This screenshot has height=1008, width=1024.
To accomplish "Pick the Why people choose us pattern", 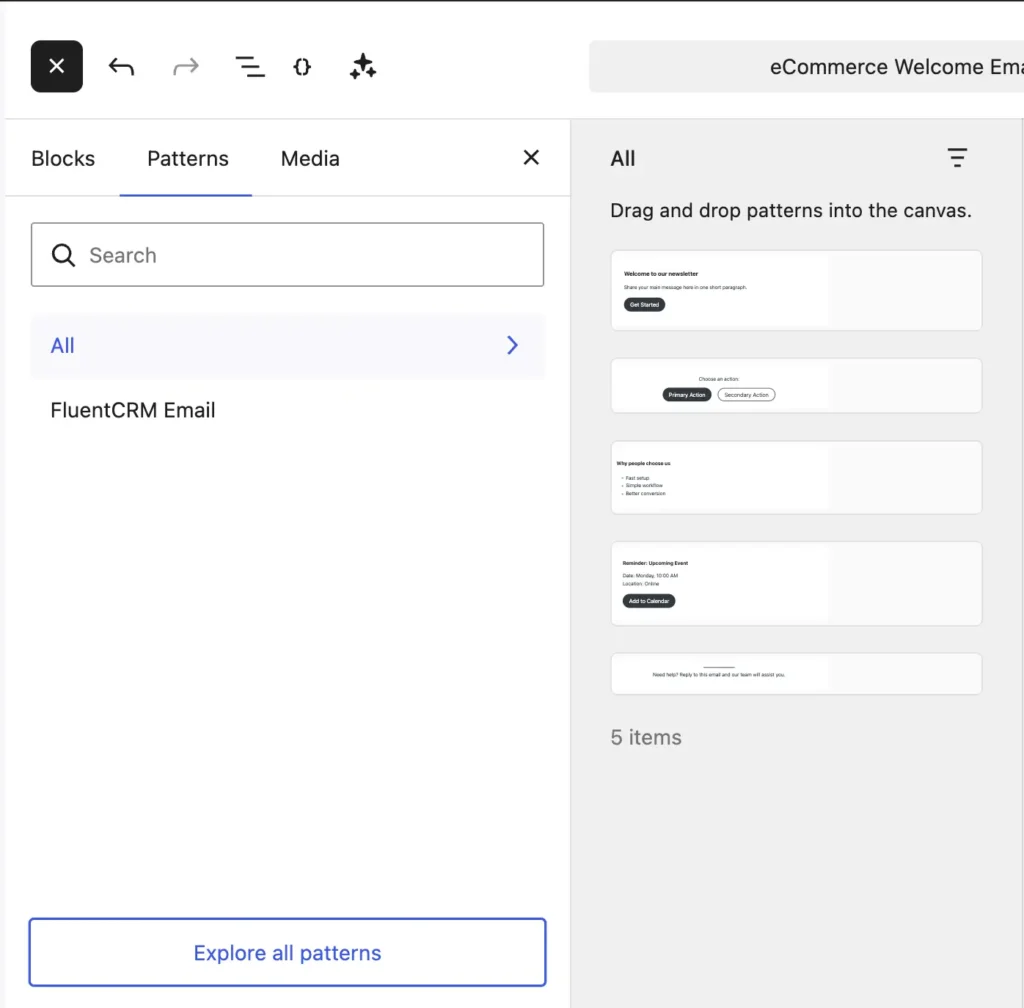I will (x=796, y=478).
